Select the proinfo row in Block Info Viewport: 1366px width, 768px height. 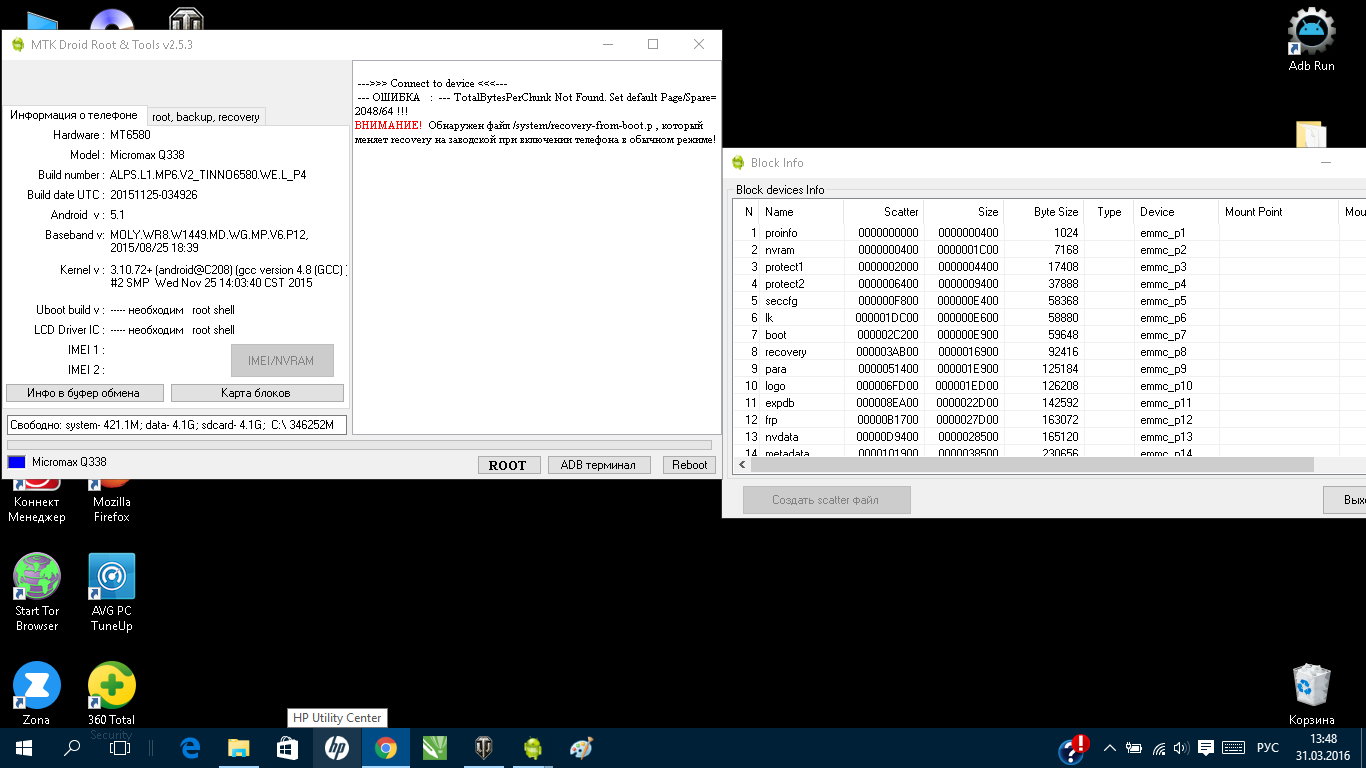point(1050,233)
